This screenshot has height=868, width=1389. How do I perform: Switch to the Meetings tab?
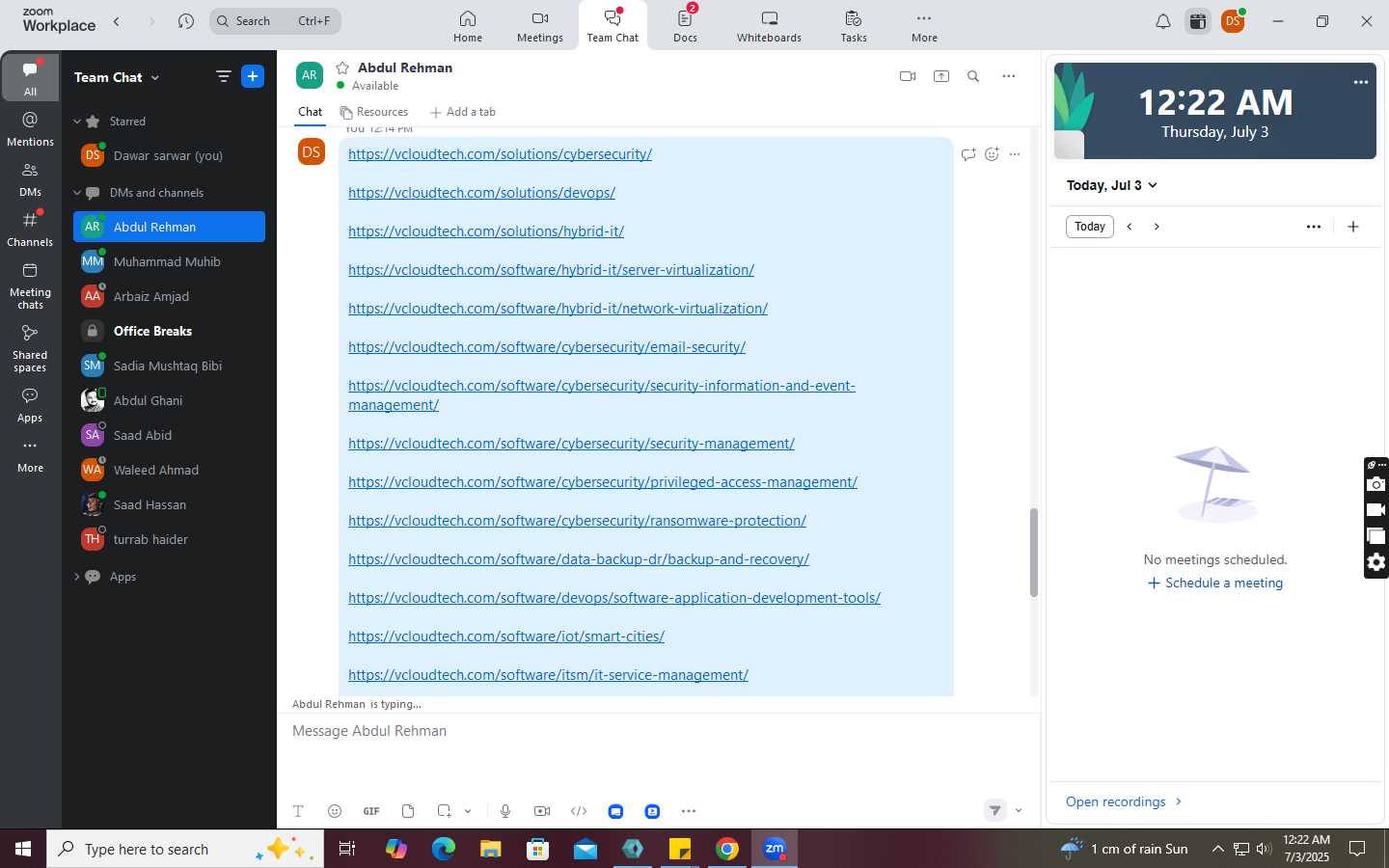tap(539, 26)
